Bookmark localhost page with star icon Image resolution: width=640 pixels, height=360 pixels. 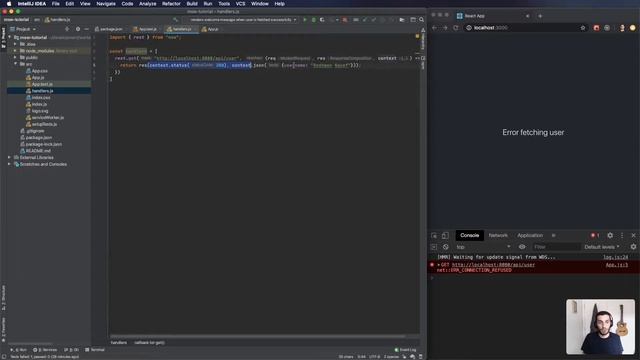point(583,28)
